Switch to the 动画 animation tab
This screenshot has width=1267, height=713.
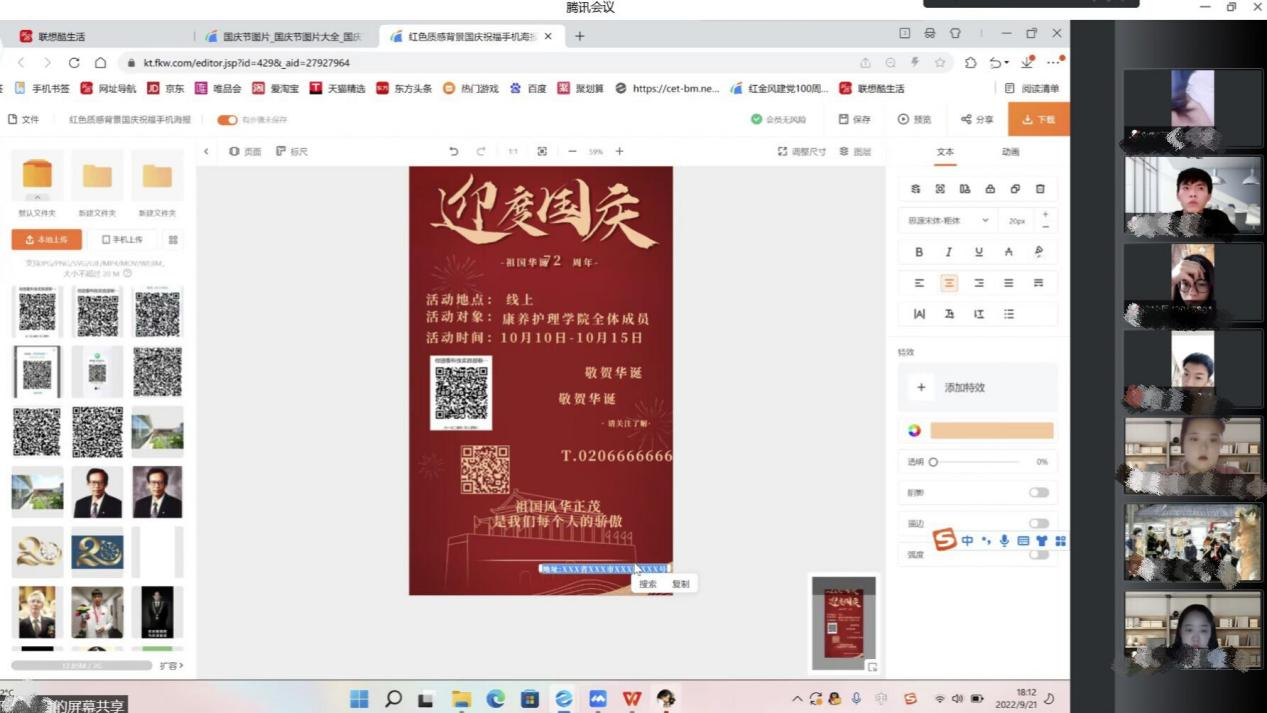(x=1011, y=152)
